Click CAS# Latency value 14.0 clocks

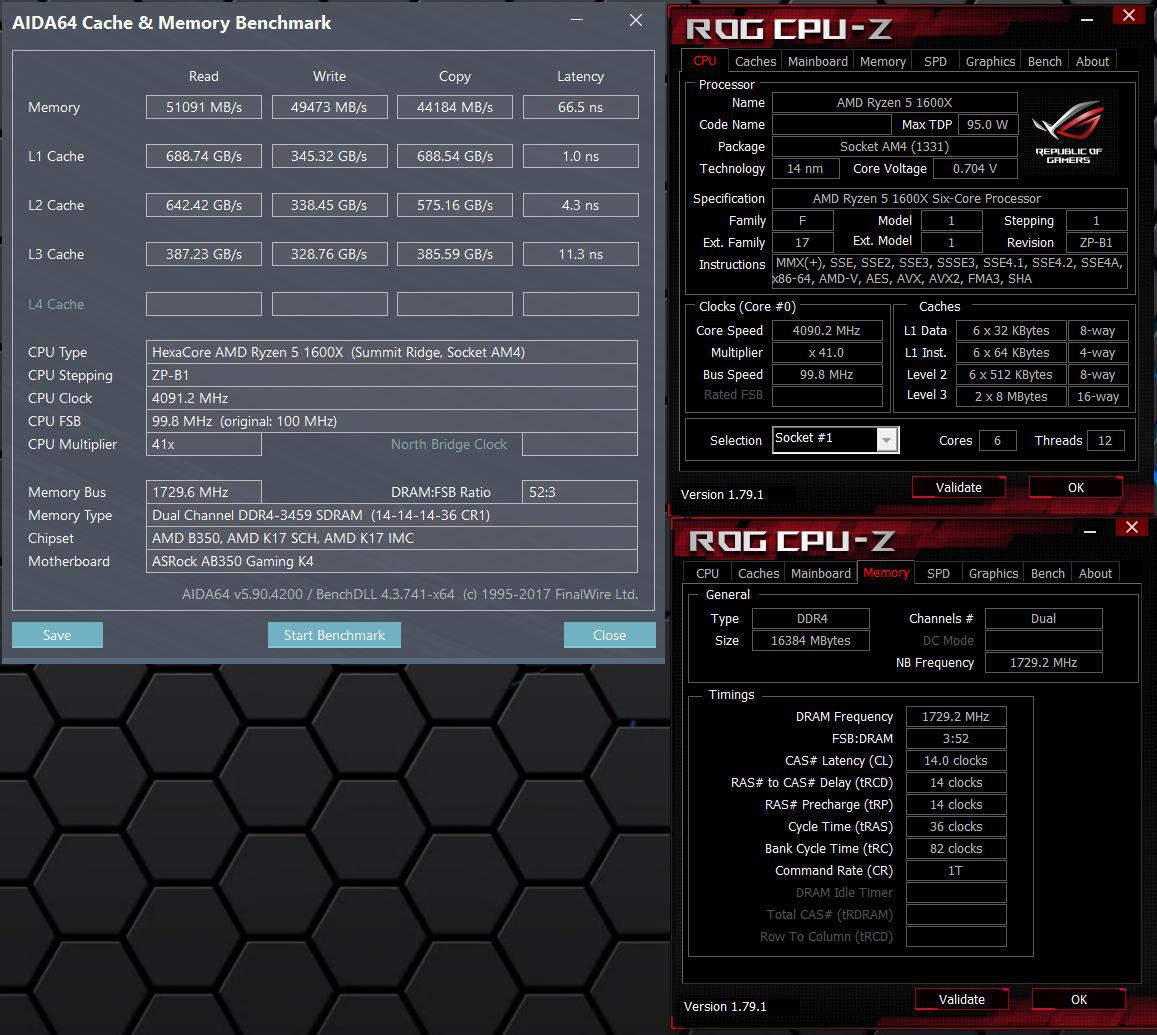956,761
